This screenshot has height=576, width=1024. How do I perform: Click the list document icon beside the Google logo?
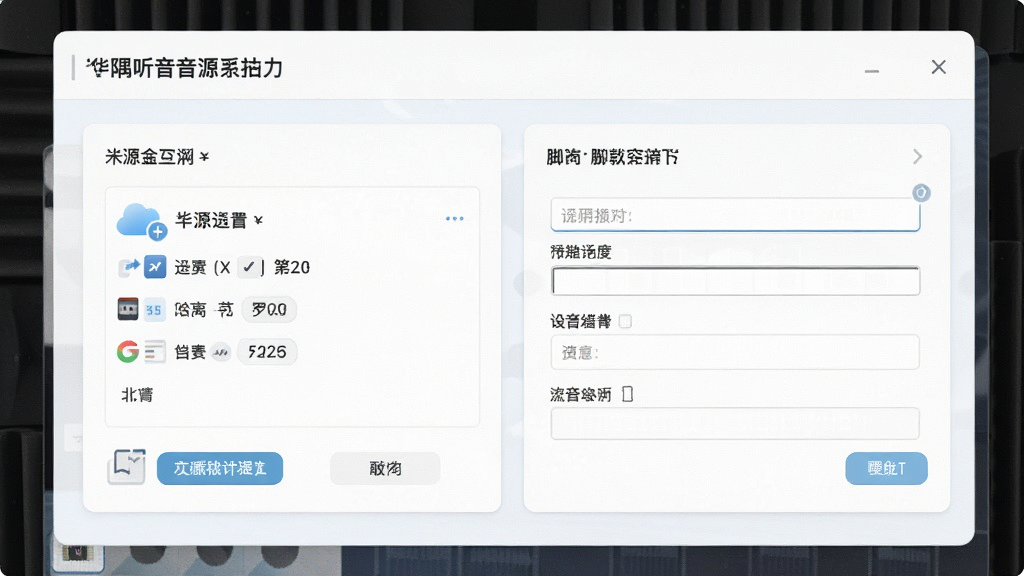tap(155, 352)
